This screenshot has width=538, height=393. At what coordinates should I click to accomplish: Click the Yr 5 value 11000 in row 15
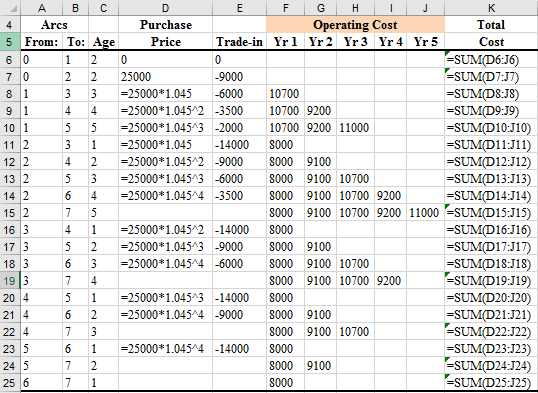[x=425, y=213]
